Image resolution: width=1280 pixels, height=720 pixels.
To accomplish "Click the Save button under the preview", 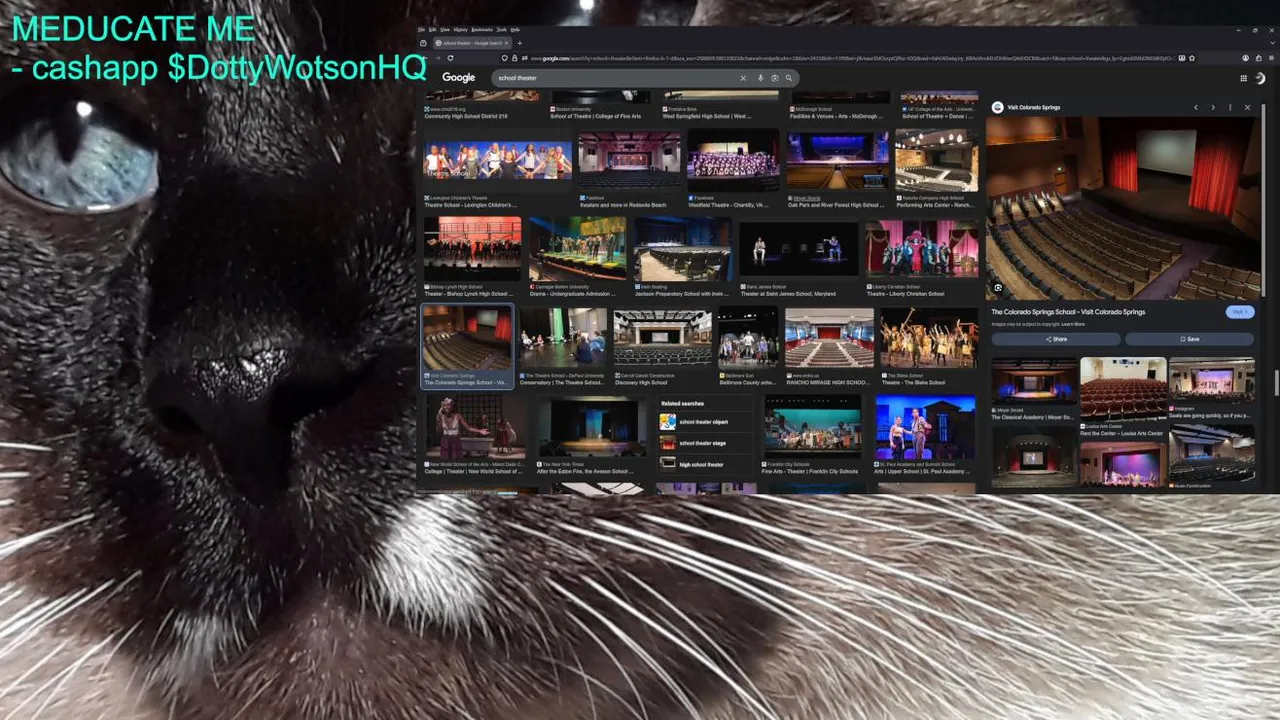I will [1189, 339].
